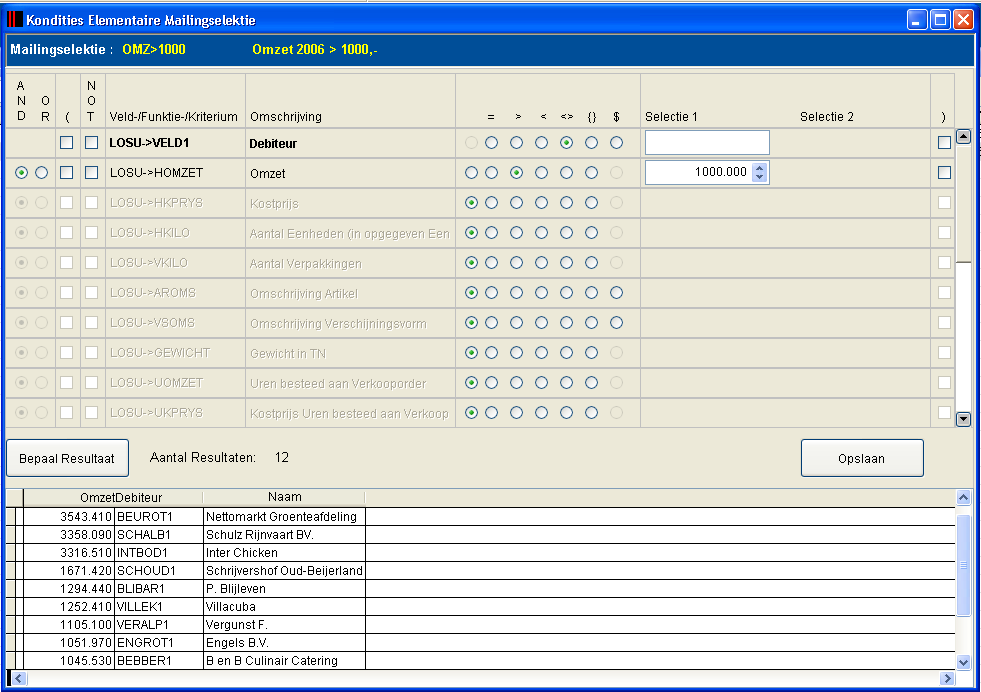Minimize the Kondities Elementaire Mailingselektie window

point(917,20)
